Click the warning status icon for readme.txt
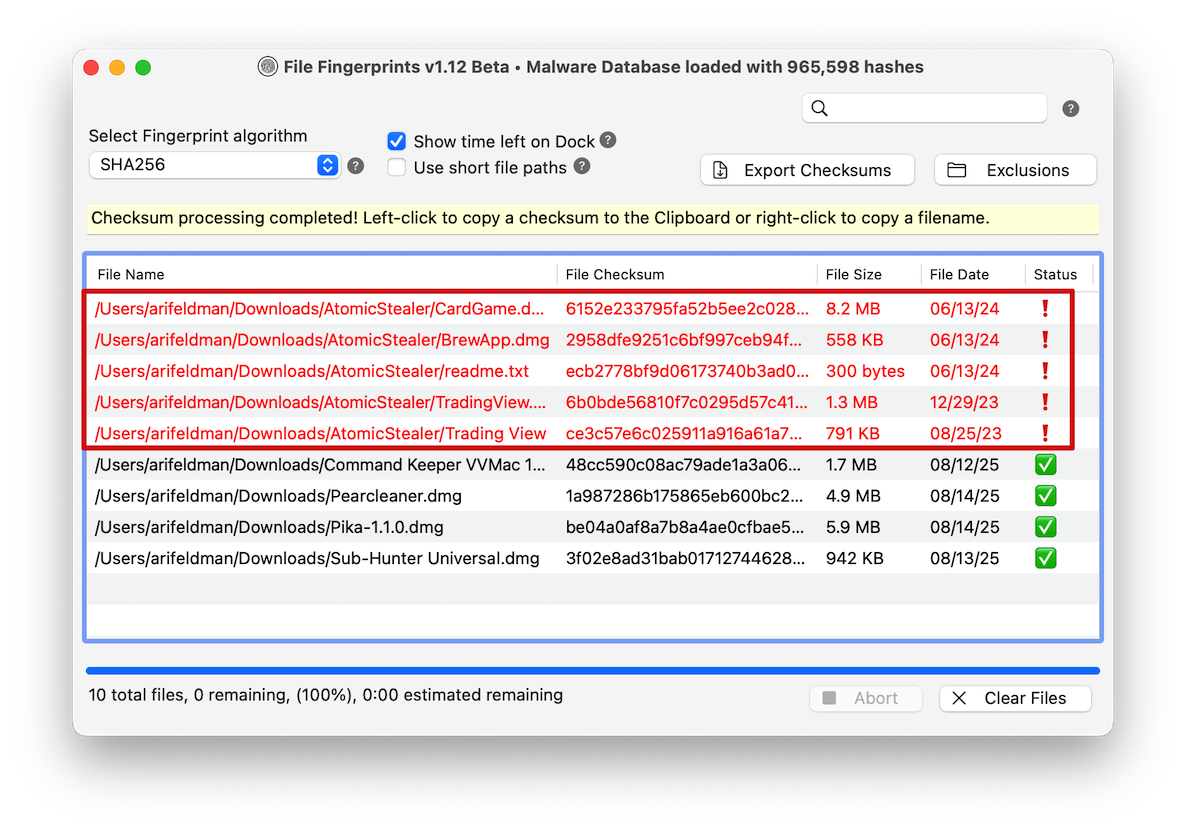Screen dimensions: 1186x832 [1045, 371]
